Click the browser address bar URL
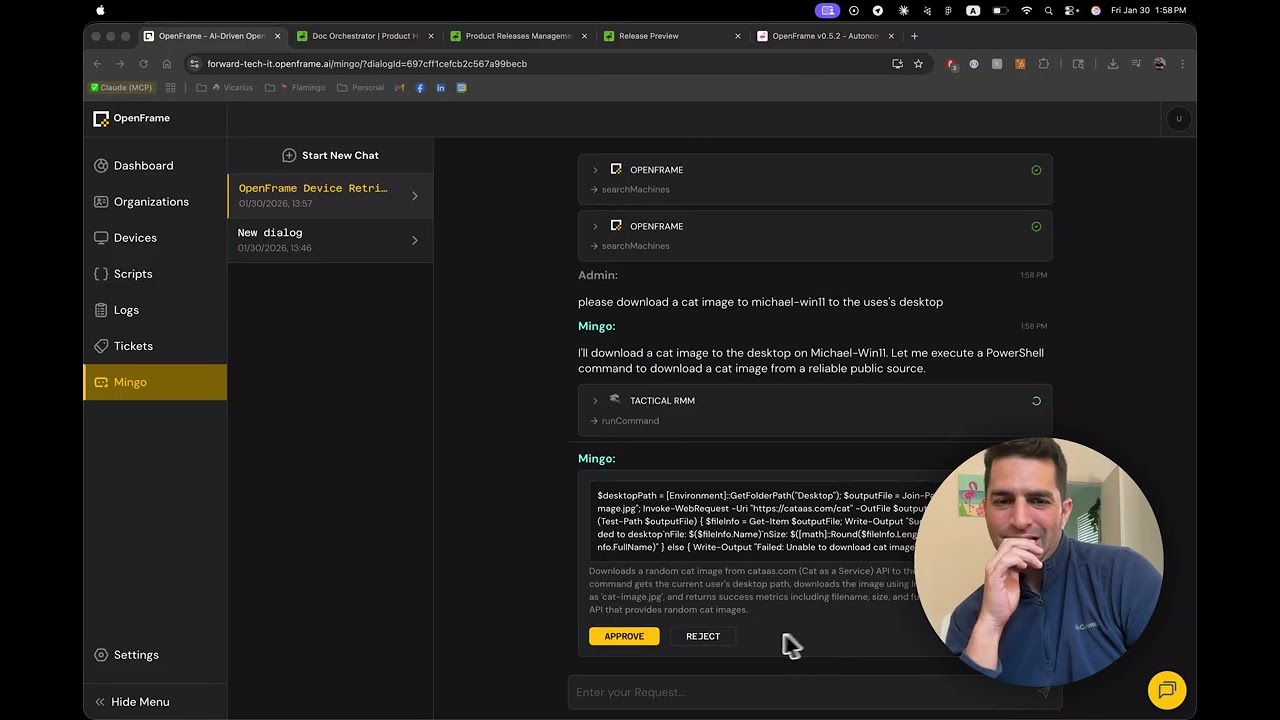This screenshot has width=1280, height=720. 367,64
